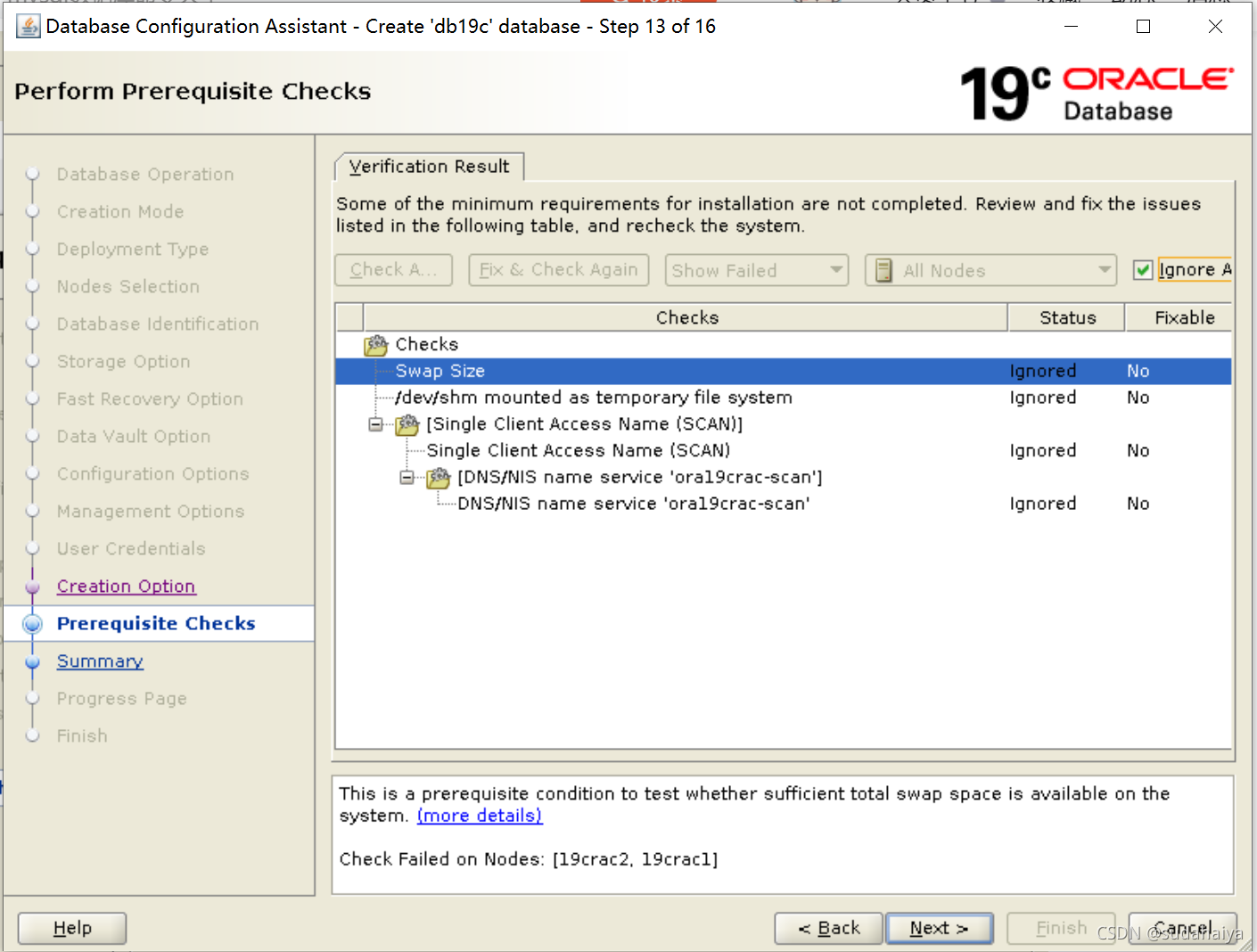Screen dimensions: 1257x952
Task: Click the Help button
Action: (72, 928)
